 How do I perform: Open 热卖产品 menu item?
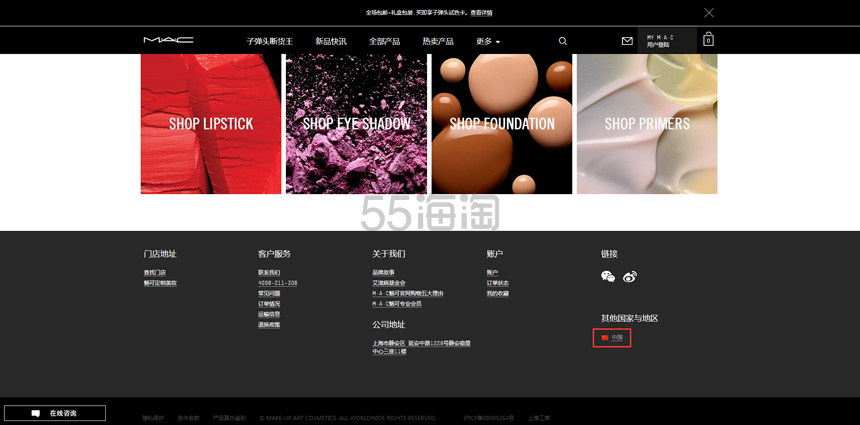(438, 41)
